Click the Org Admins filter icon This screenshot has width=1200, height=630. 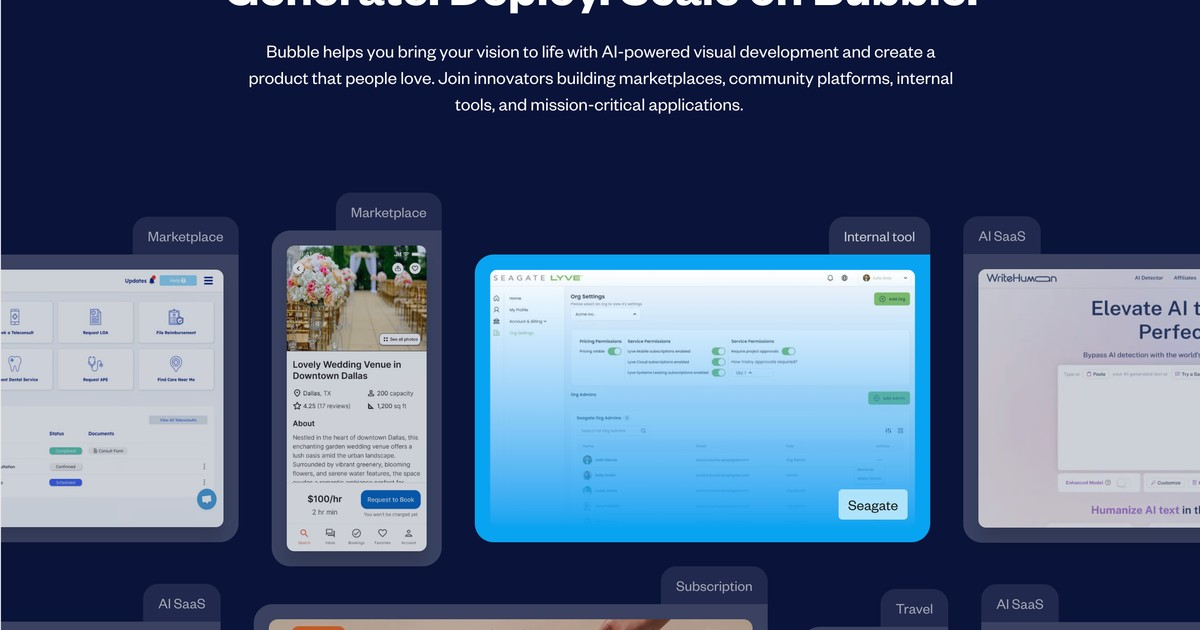point(888,430)
